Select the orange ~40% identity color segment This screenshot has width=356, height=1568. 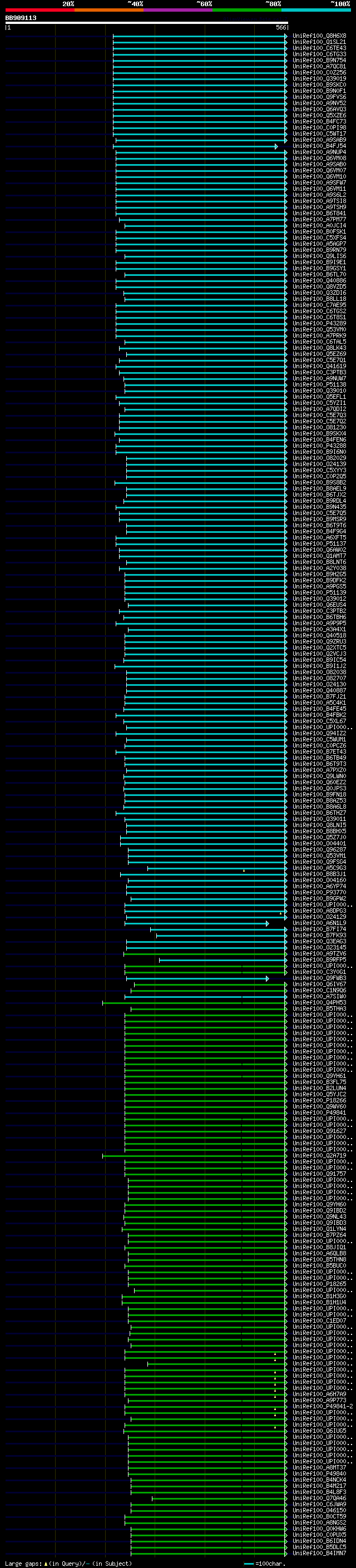click(x=109, y=10)
